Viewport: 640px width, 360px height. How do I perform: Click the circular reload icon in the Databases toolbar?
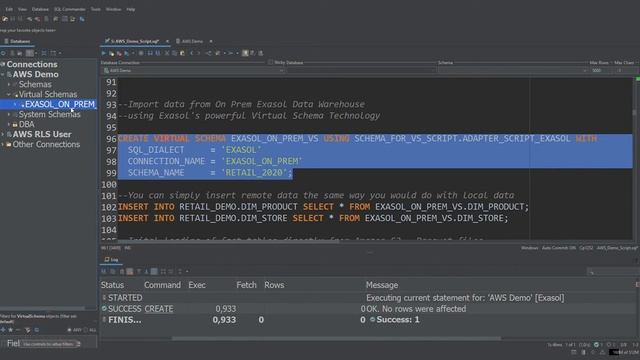(x=3, y=53)
